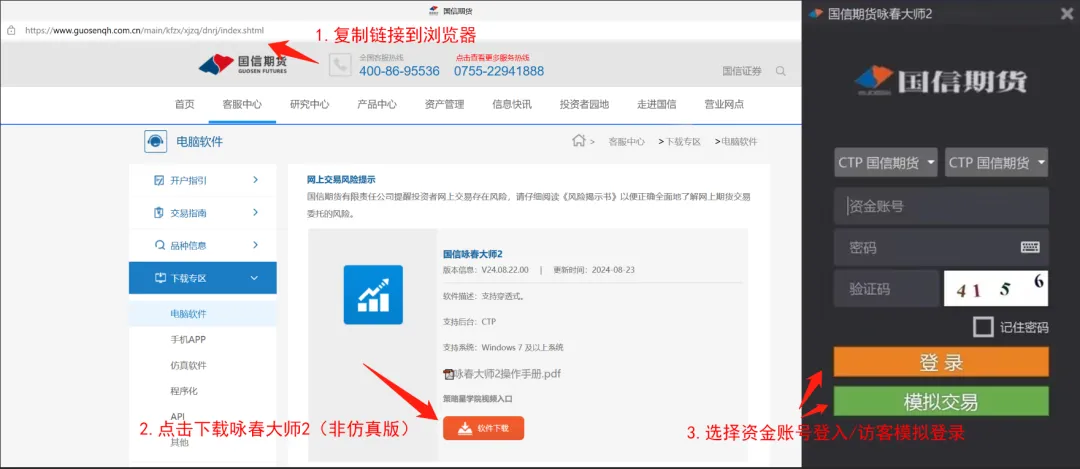Click the 国信期货 logo in the login window
1080x469 pixels.
coord(940,80)
